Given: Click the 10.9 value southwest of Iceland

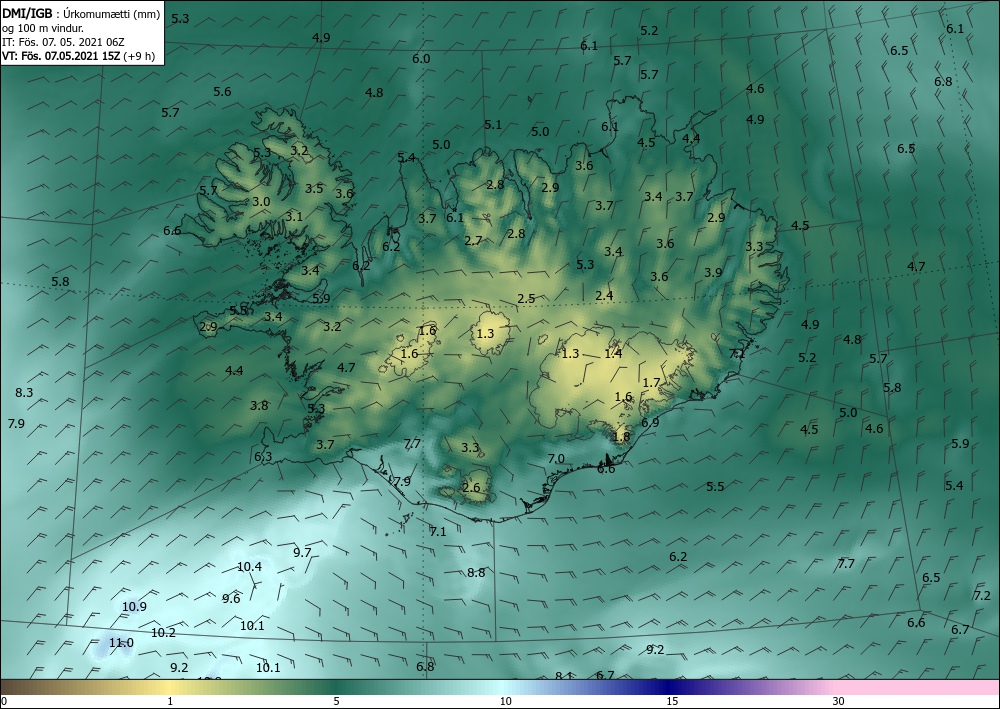Looking at the screenshot, I should 134,606.
